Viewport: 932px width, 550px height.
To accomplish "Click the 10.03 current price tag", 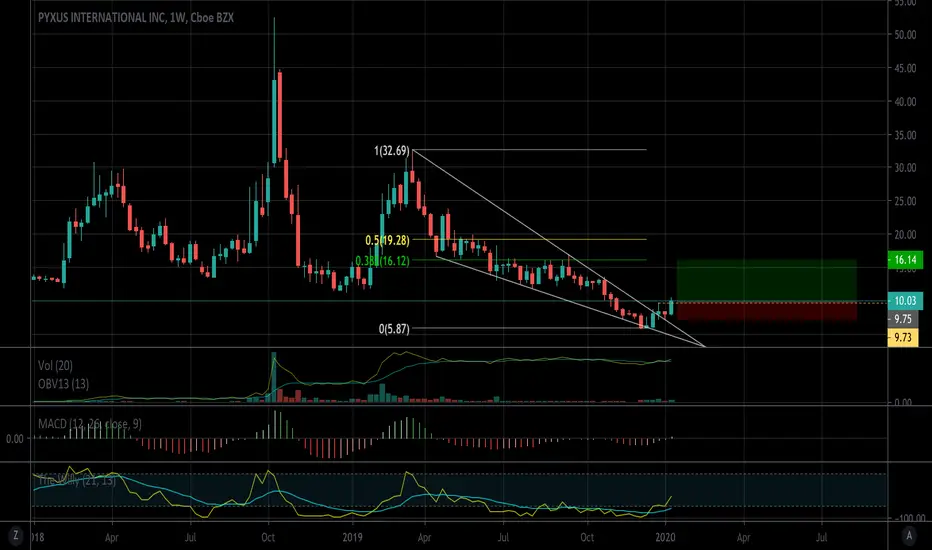I will coord(905,301).
